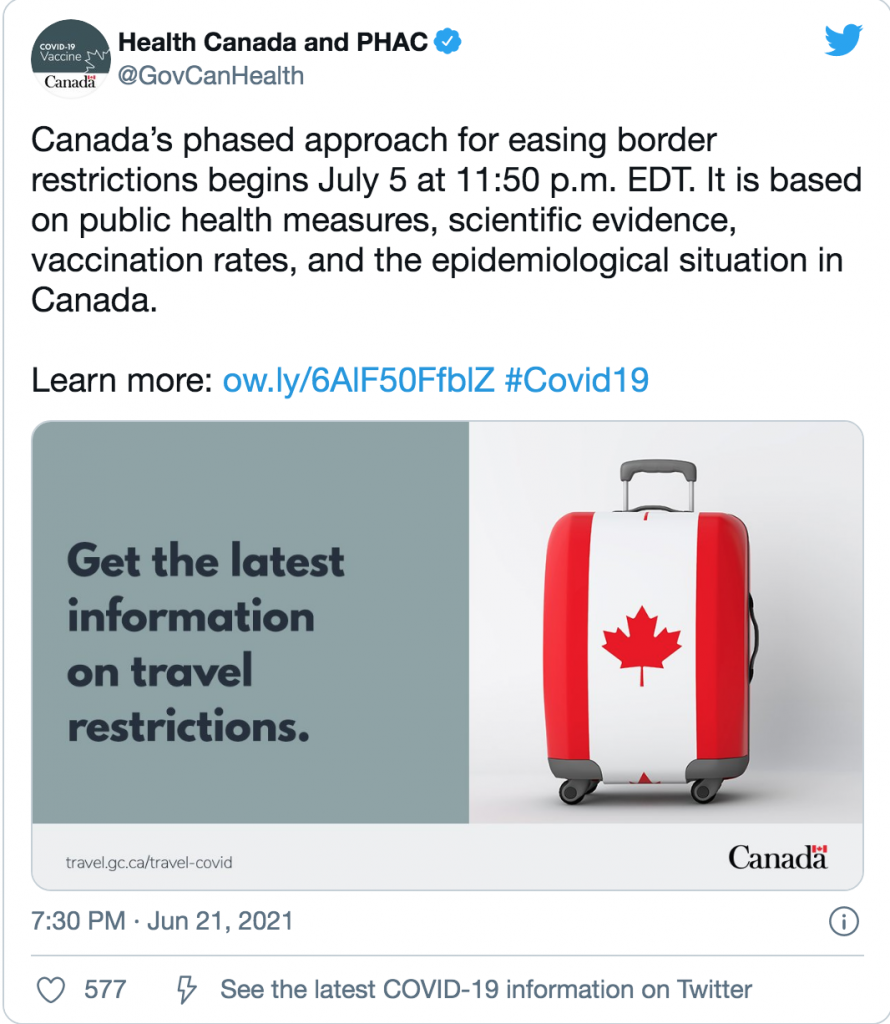The image size is (890, 1024).
Task: Click the tweet body text
Action: (x=447, y=220)
